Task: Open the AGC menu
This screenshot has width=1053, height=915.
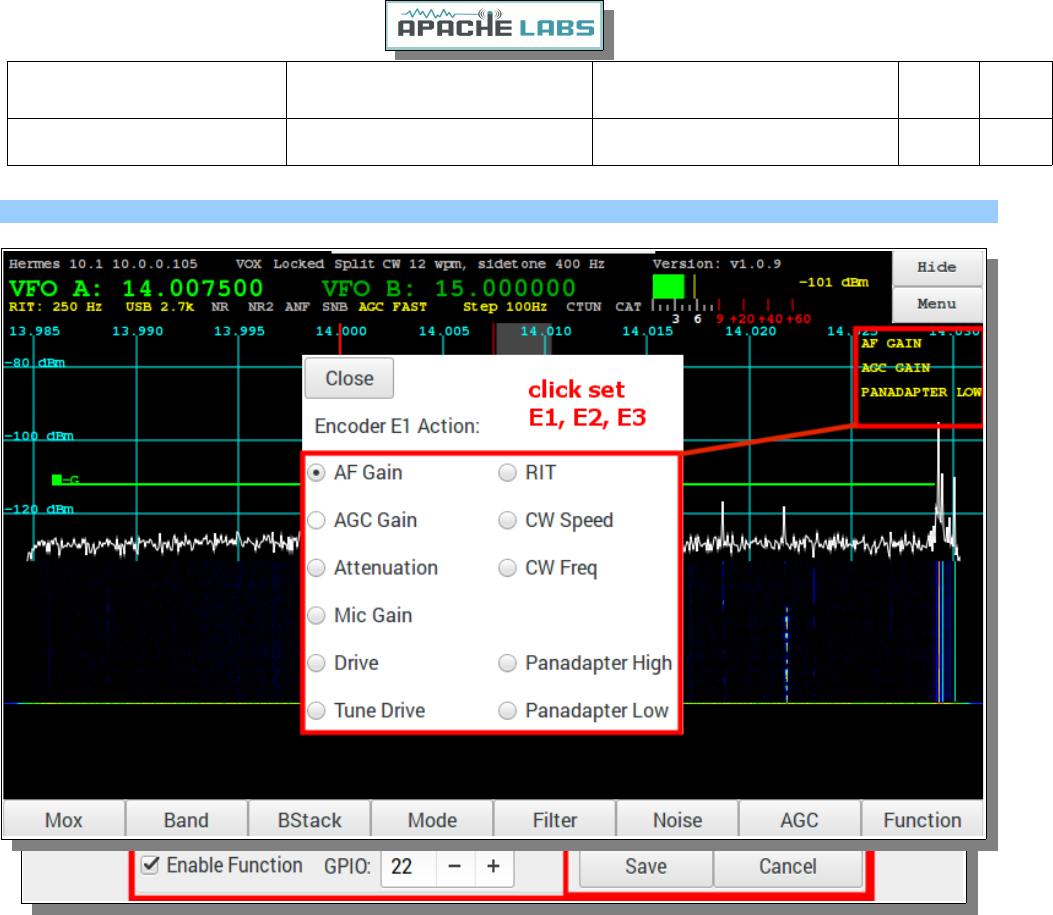Action: (800, 820)
